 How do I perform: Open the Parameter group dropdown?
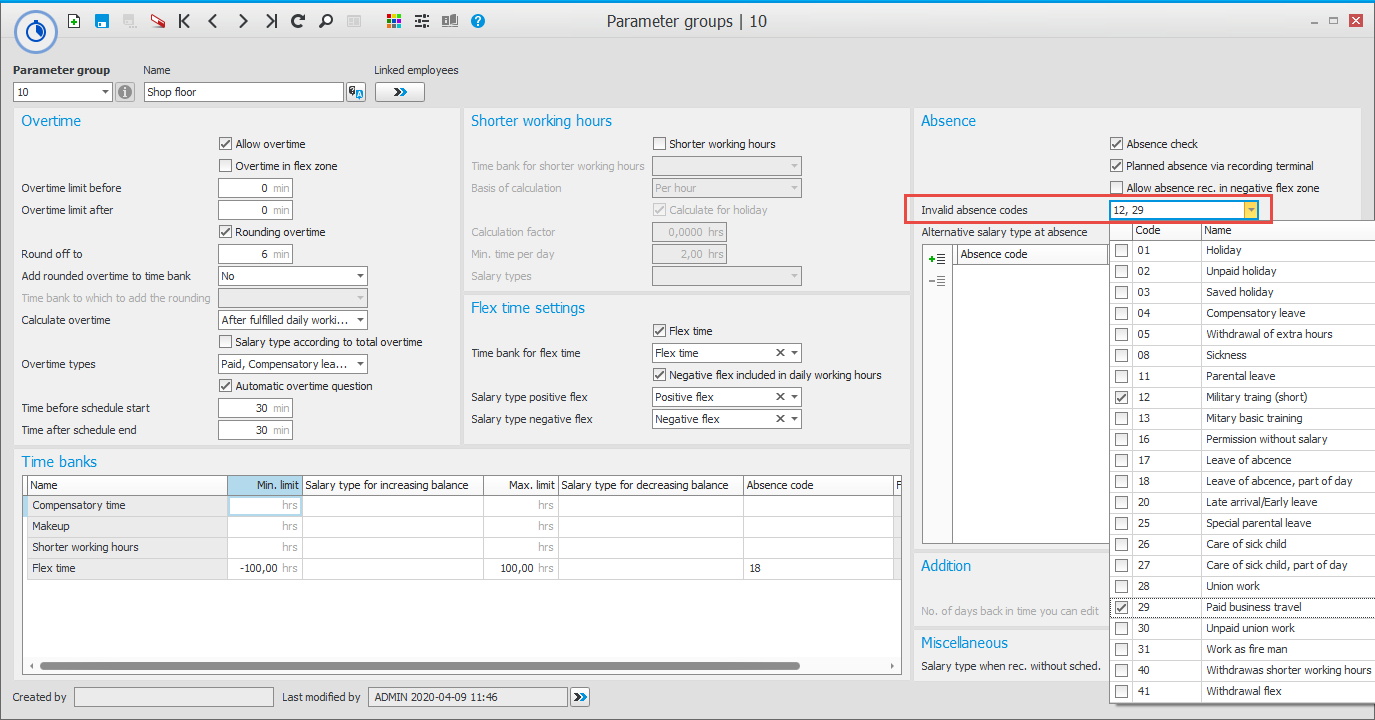pyautogui.click(x=105, y=92)
